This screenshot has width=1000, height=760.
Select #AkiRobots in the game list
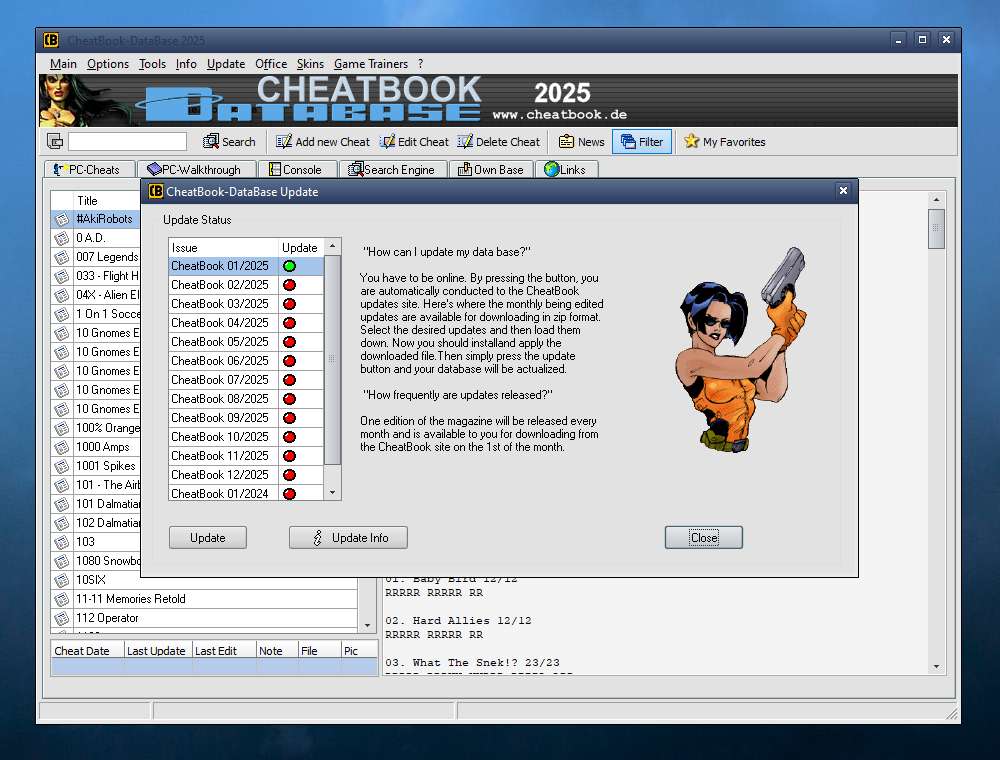104,219
